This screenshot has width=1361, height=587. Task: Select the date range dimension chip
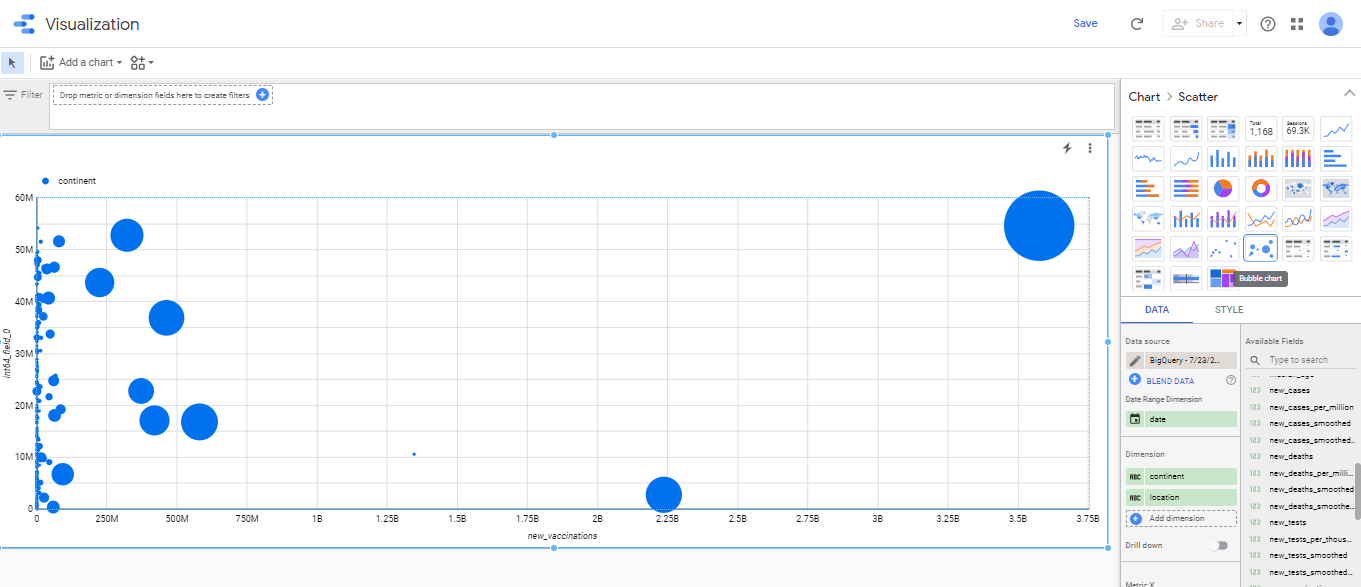pos(1181,419)
